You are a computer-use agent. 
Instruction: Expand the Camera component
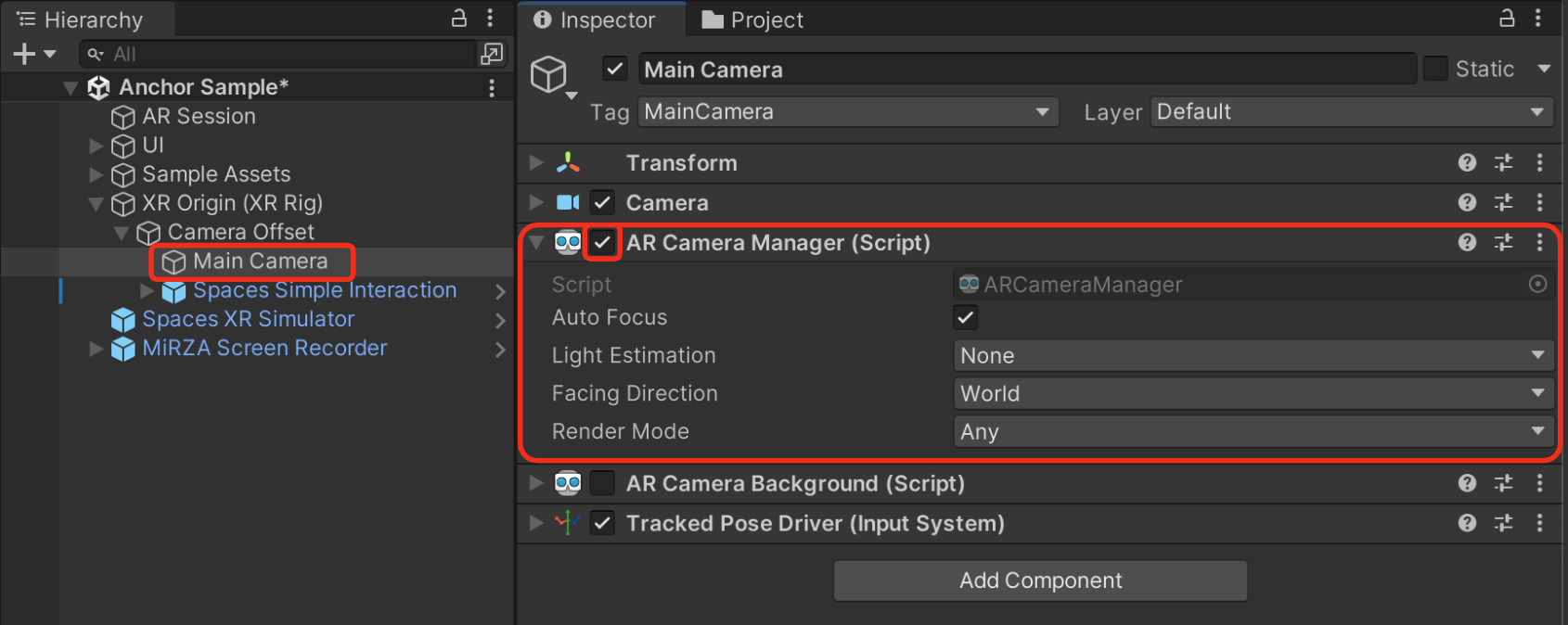tap(536, 202)
